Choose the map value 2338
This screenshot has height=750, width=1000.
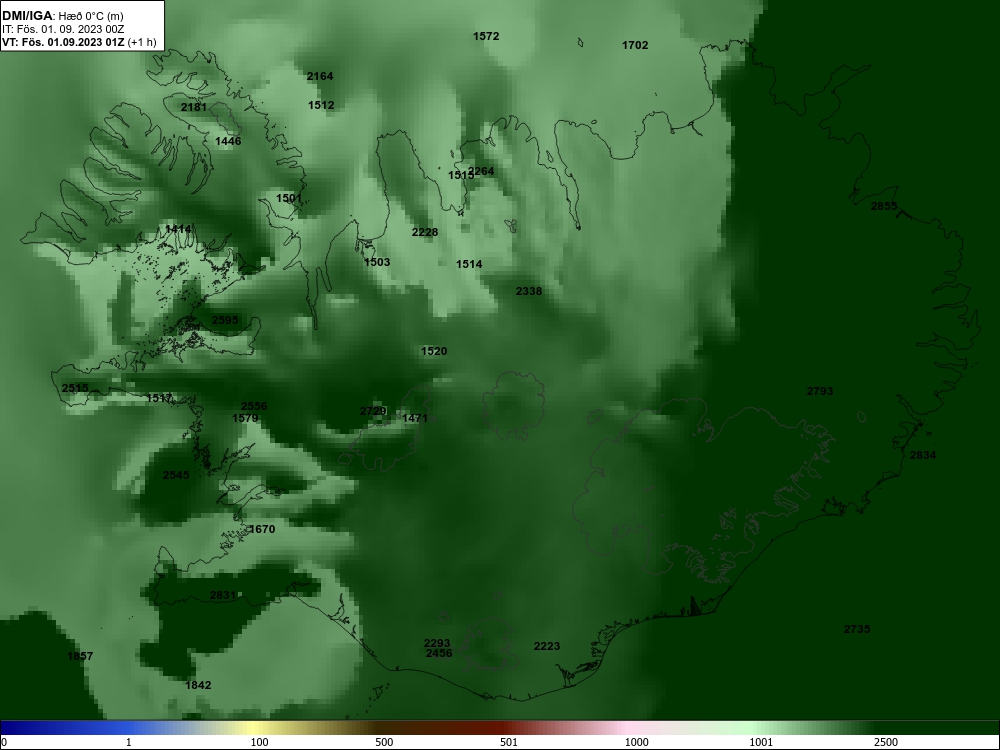coord(529,291)
